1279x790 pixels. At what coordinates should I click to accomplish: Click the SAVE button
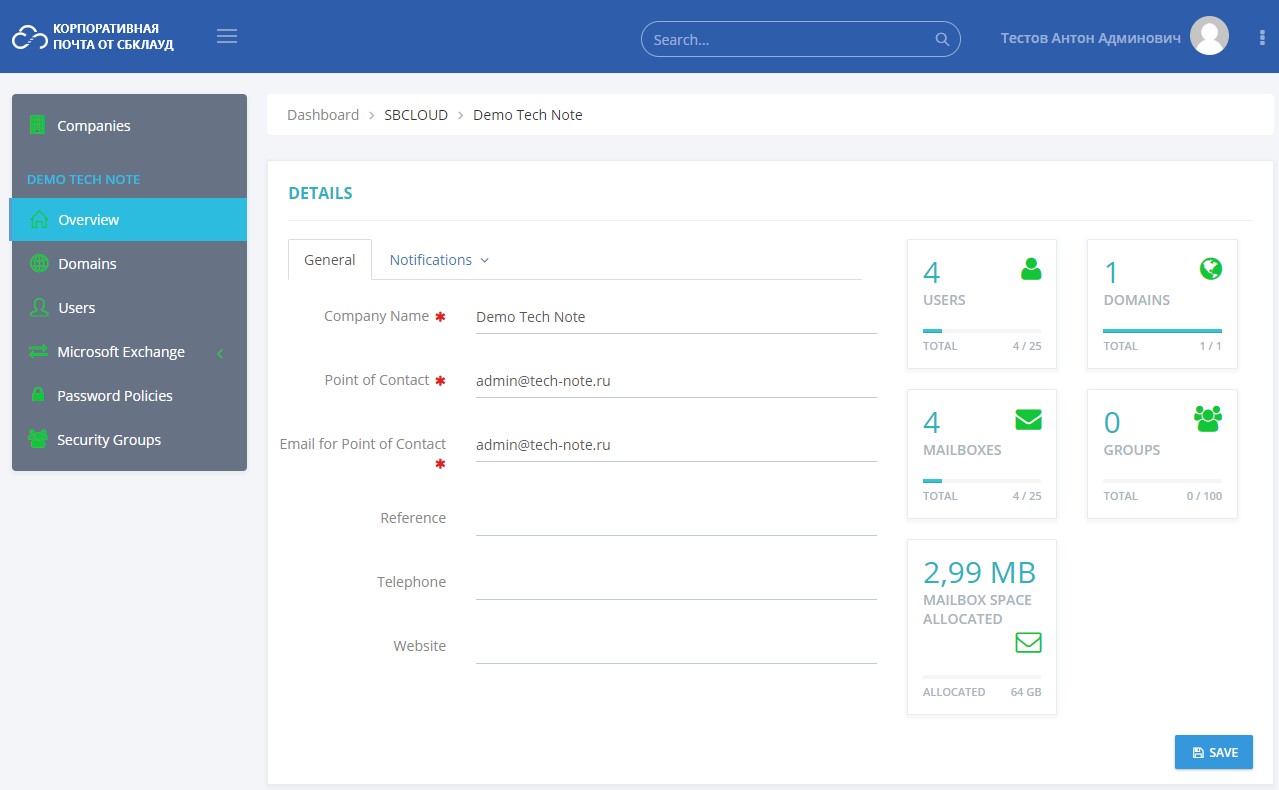coord(1214,752)
